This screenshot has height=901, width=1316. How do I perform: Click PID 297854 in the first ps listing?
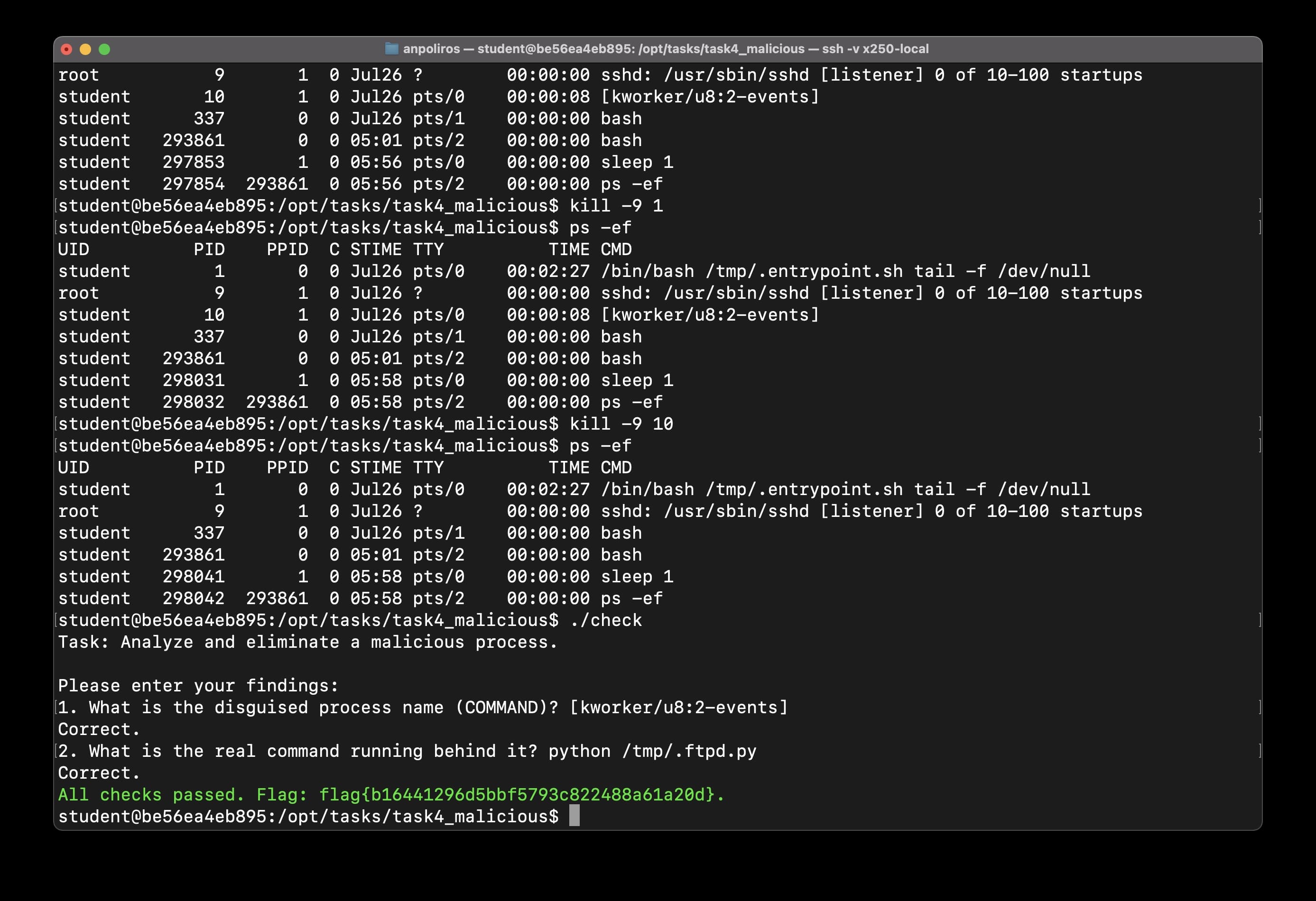[193, 184]
